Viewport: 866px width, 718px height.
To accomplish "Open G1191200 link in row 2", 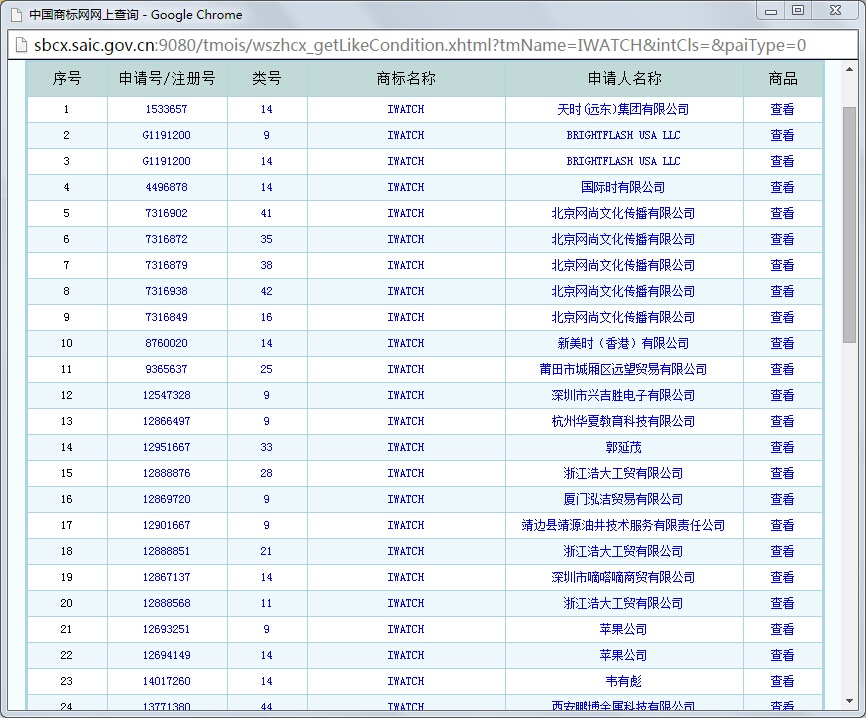I will pos(166,135).
